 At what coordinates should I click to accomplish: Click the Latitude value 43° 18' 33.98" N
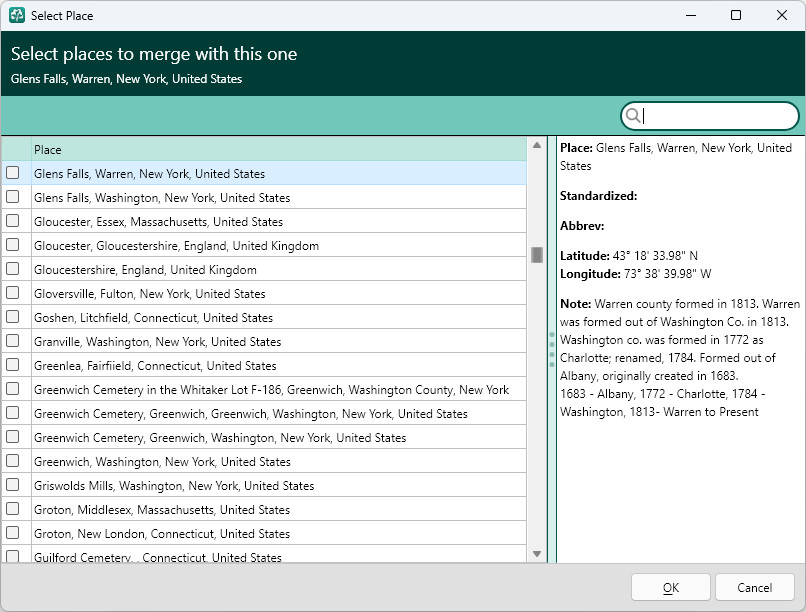(x=655, y=255)
